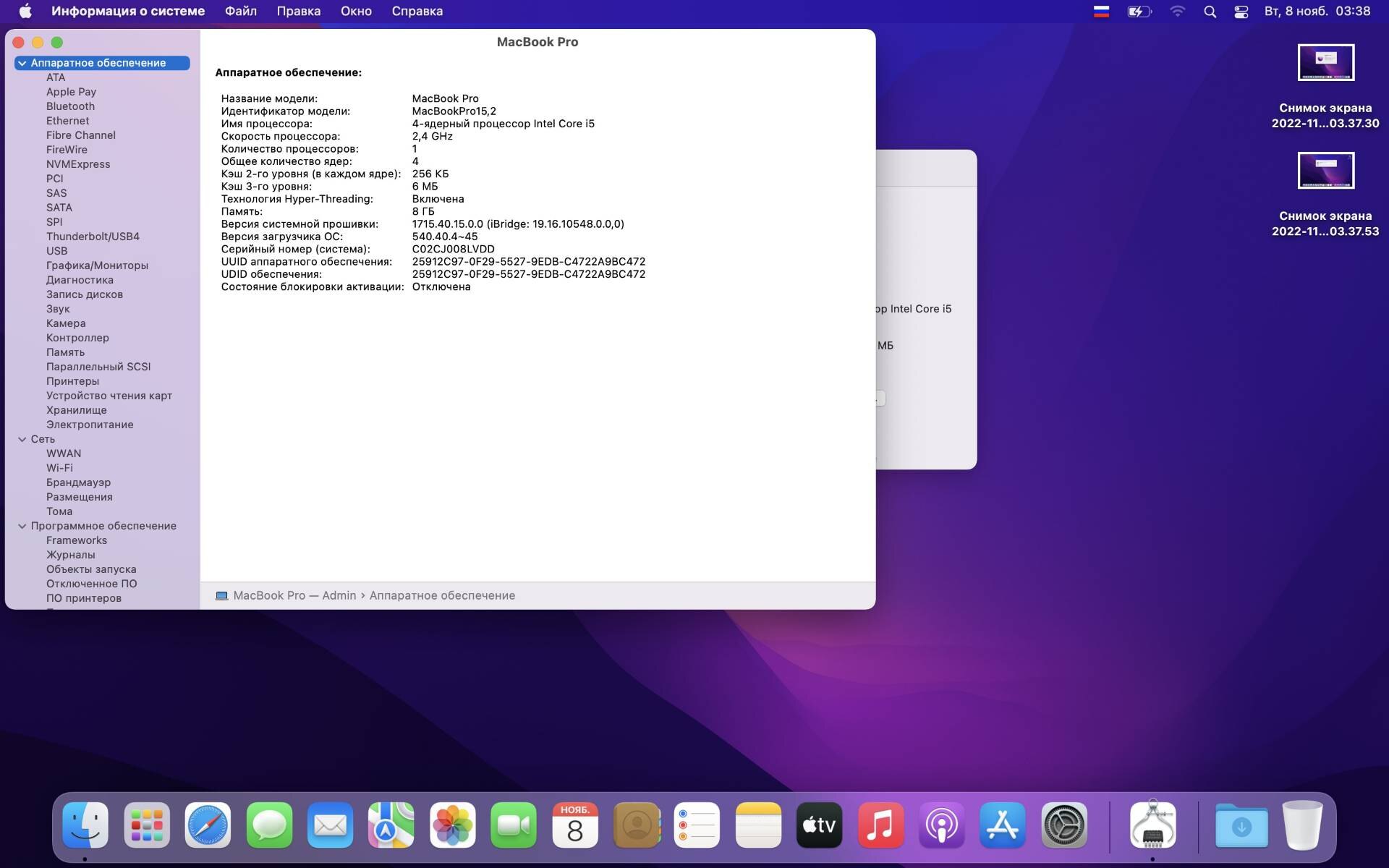
Task: Collapse the Программное обеспечение section chevron
Action: point(22,527)
